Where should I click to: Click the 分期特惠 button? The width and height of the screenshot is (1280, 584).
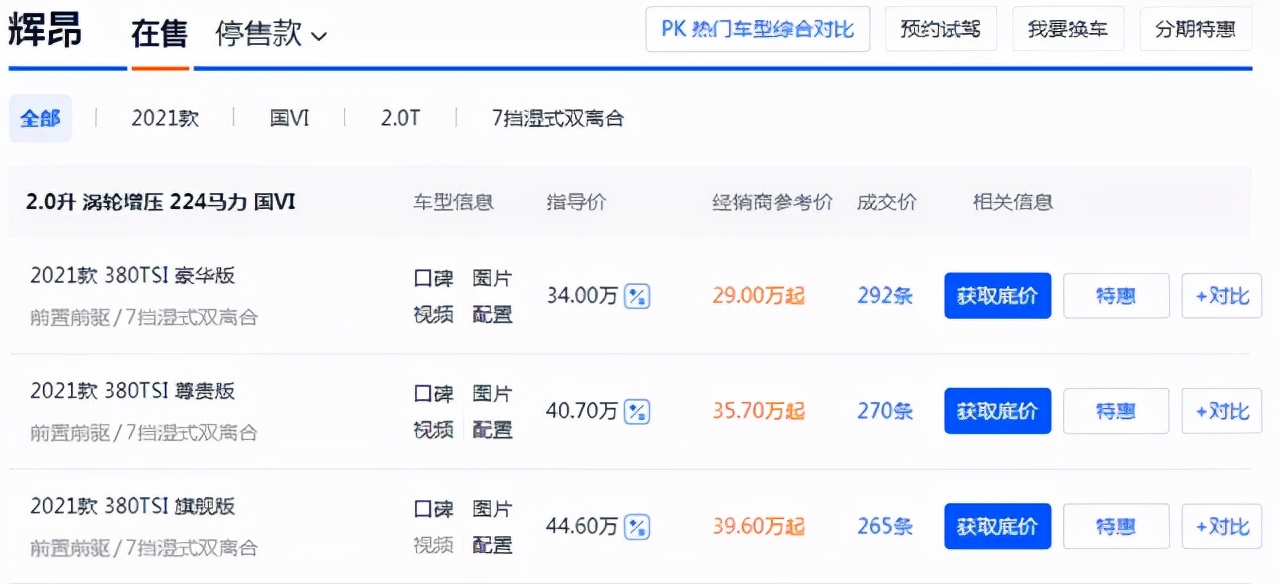1195,28
